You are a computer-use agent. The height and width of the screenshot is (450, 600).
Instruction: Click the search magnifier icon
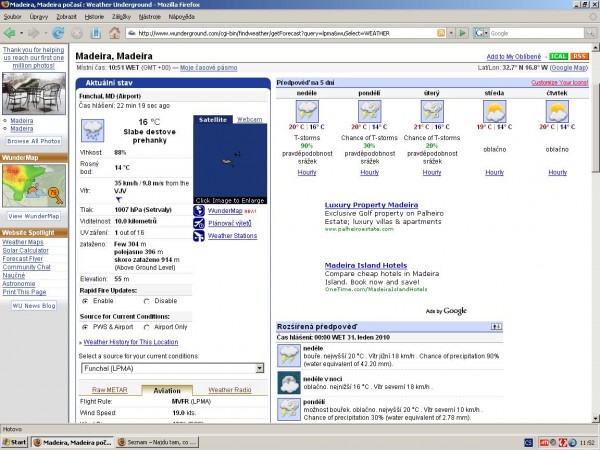point(590,33)
